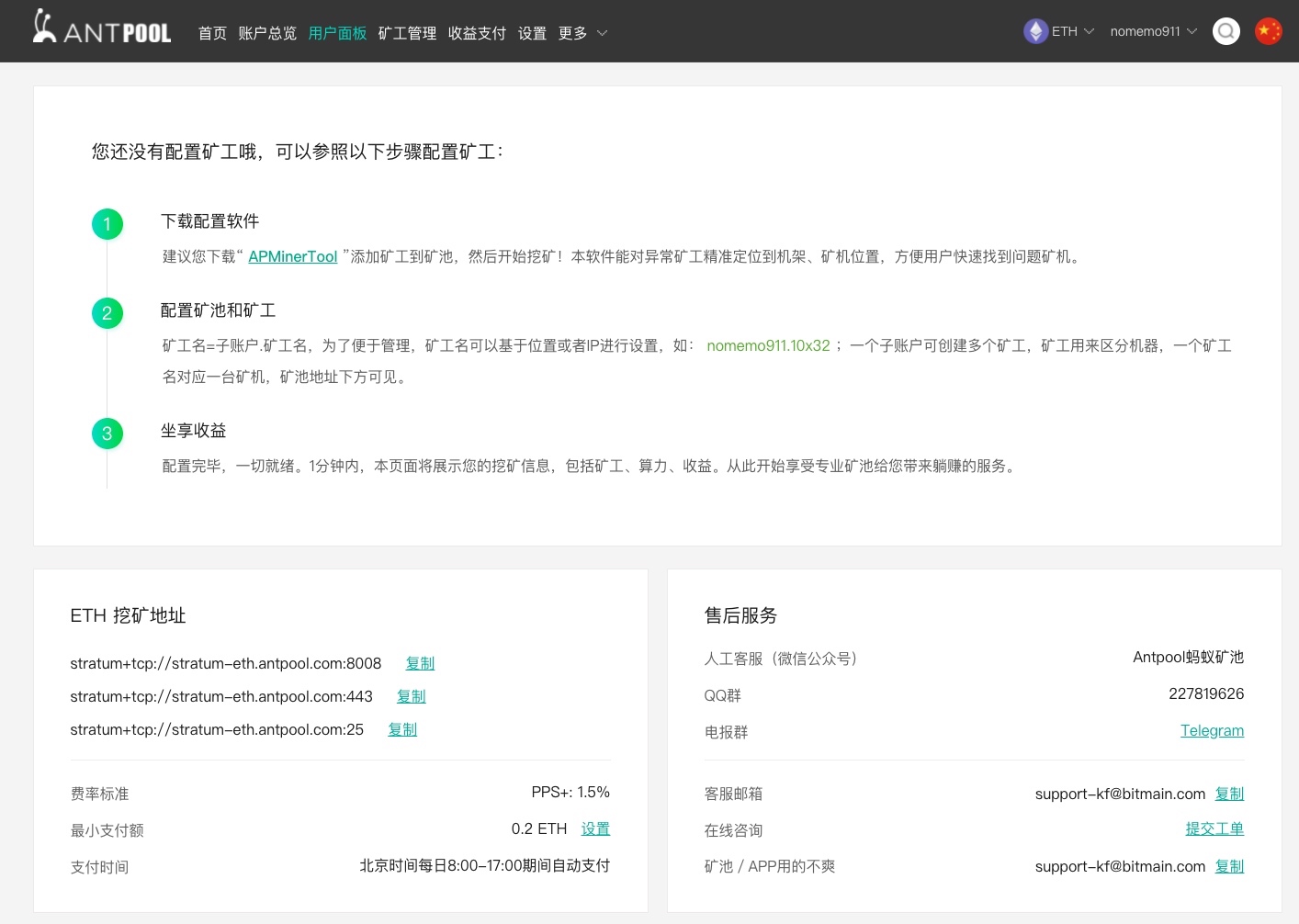
Task: Click the stratum-eth.antpool.com:443 address text
Action: [x=221, y=696]
